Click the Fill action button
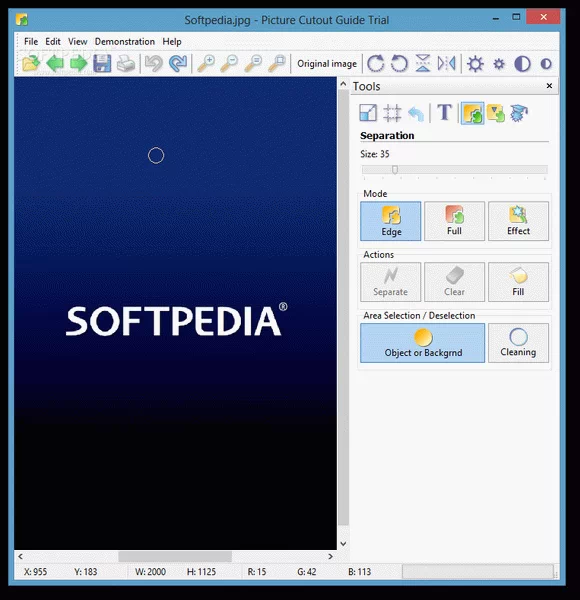The image size is (580, 600). pos(518,282)
